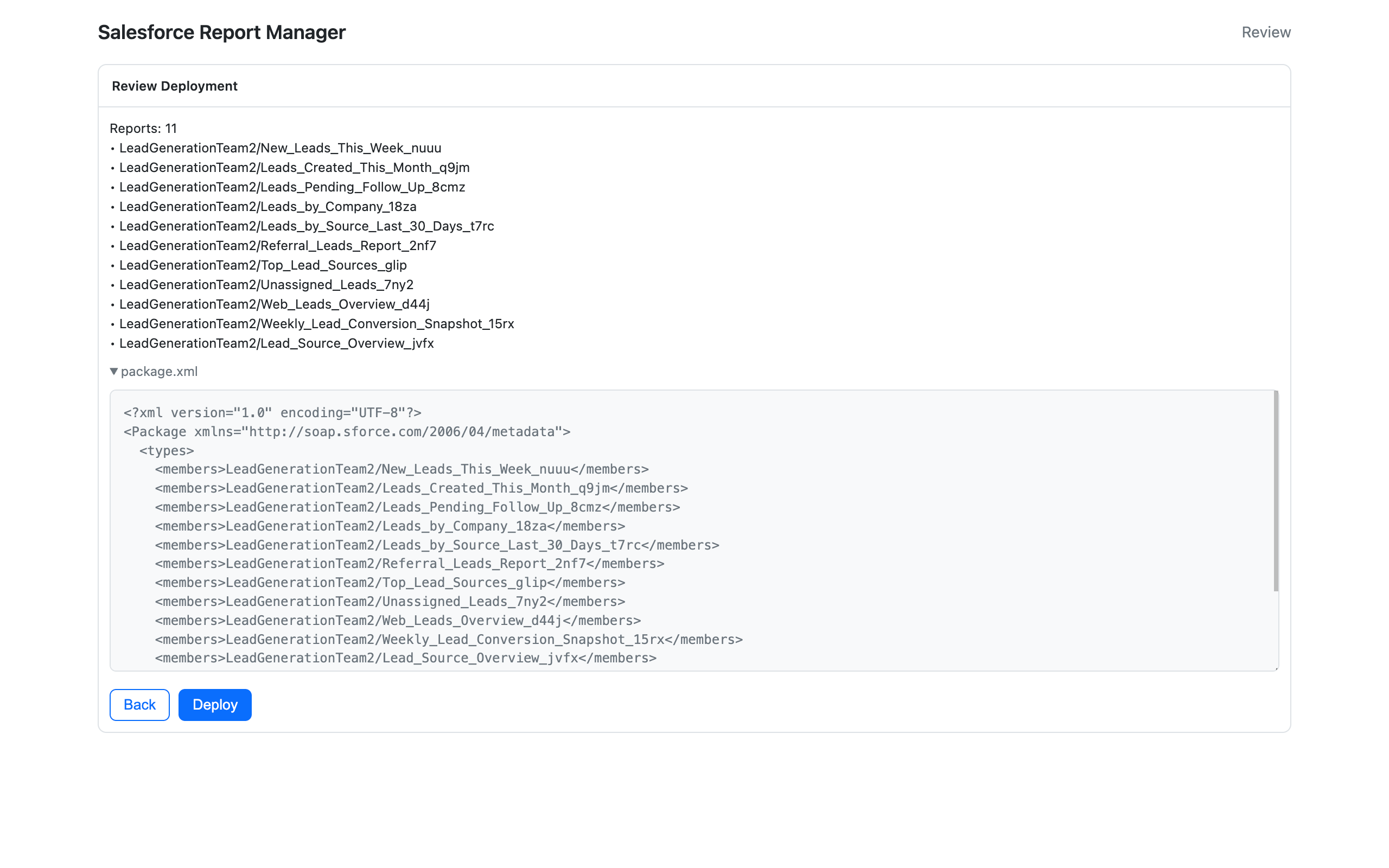Click the Reports: 11 count text
The image size is (1389, 868).
pos(143,129)
